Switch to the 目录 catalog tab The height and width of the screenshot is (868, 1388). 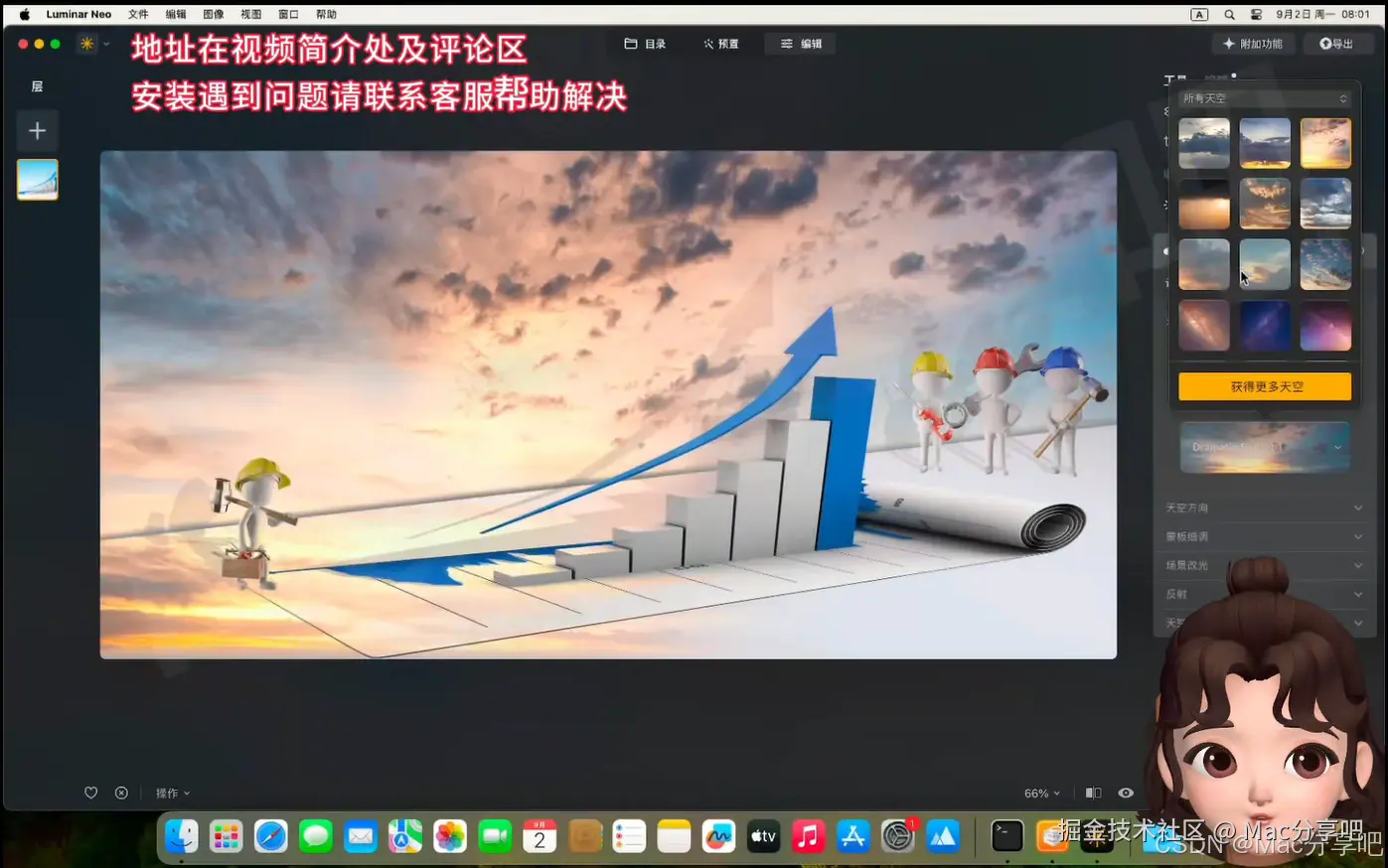pyautogui.click(x=645, y=44)
